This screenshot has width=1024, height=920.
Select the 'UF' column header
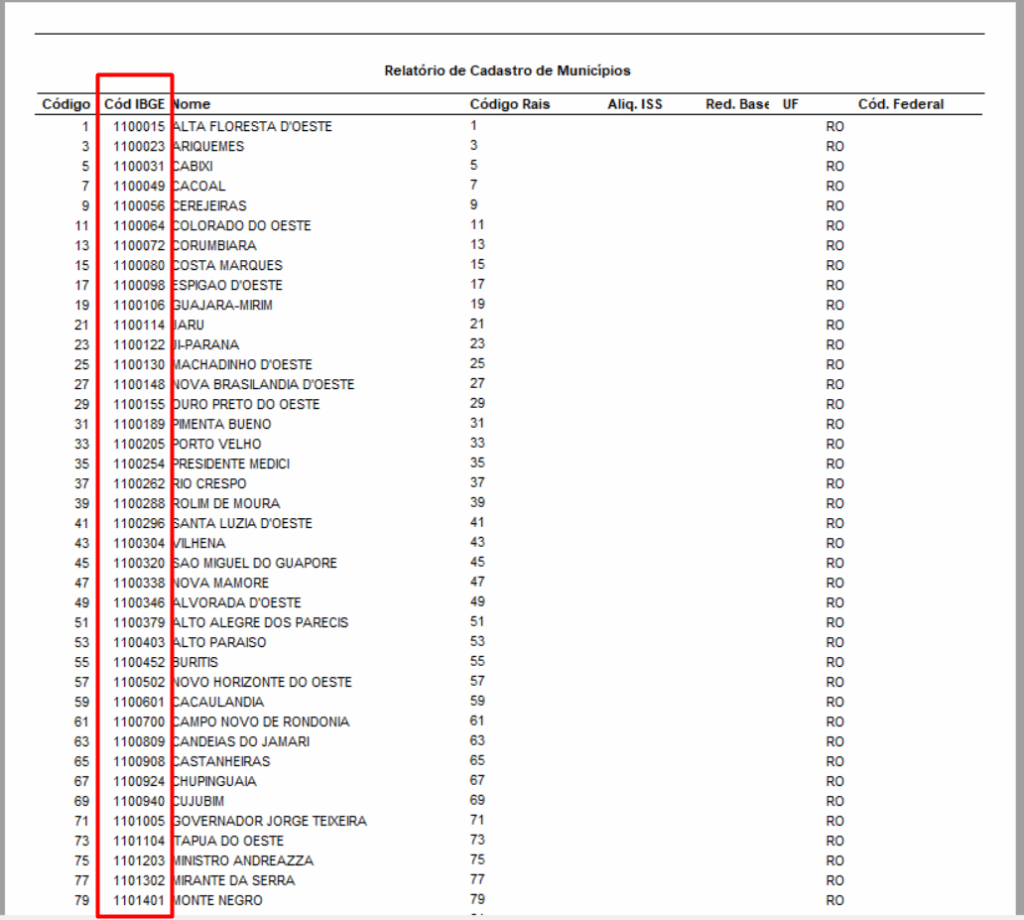[x=790, y=104]
